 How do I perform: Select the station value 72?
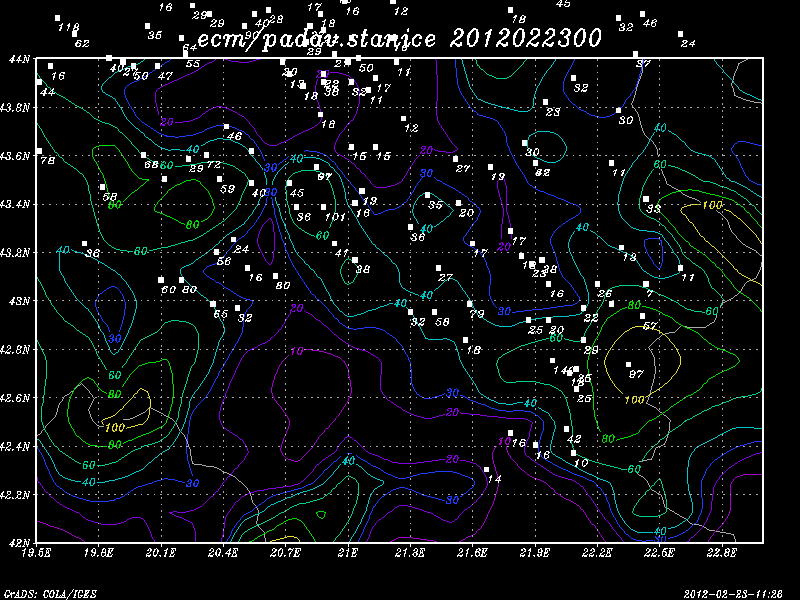tap(214, 165)
